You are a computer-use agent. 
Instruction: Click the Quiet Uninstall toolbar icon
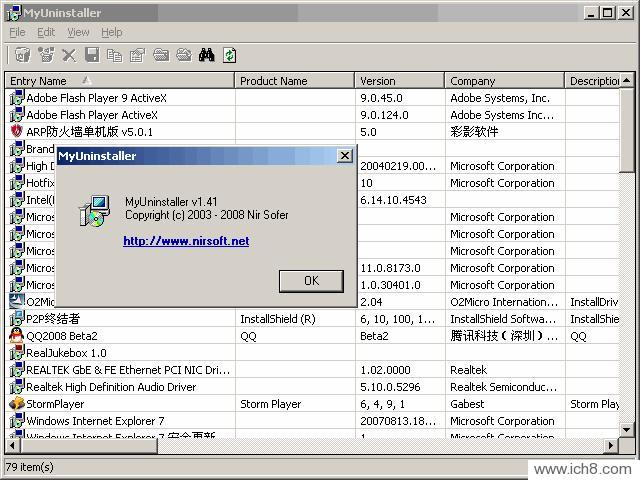click(x=46, y=55)
